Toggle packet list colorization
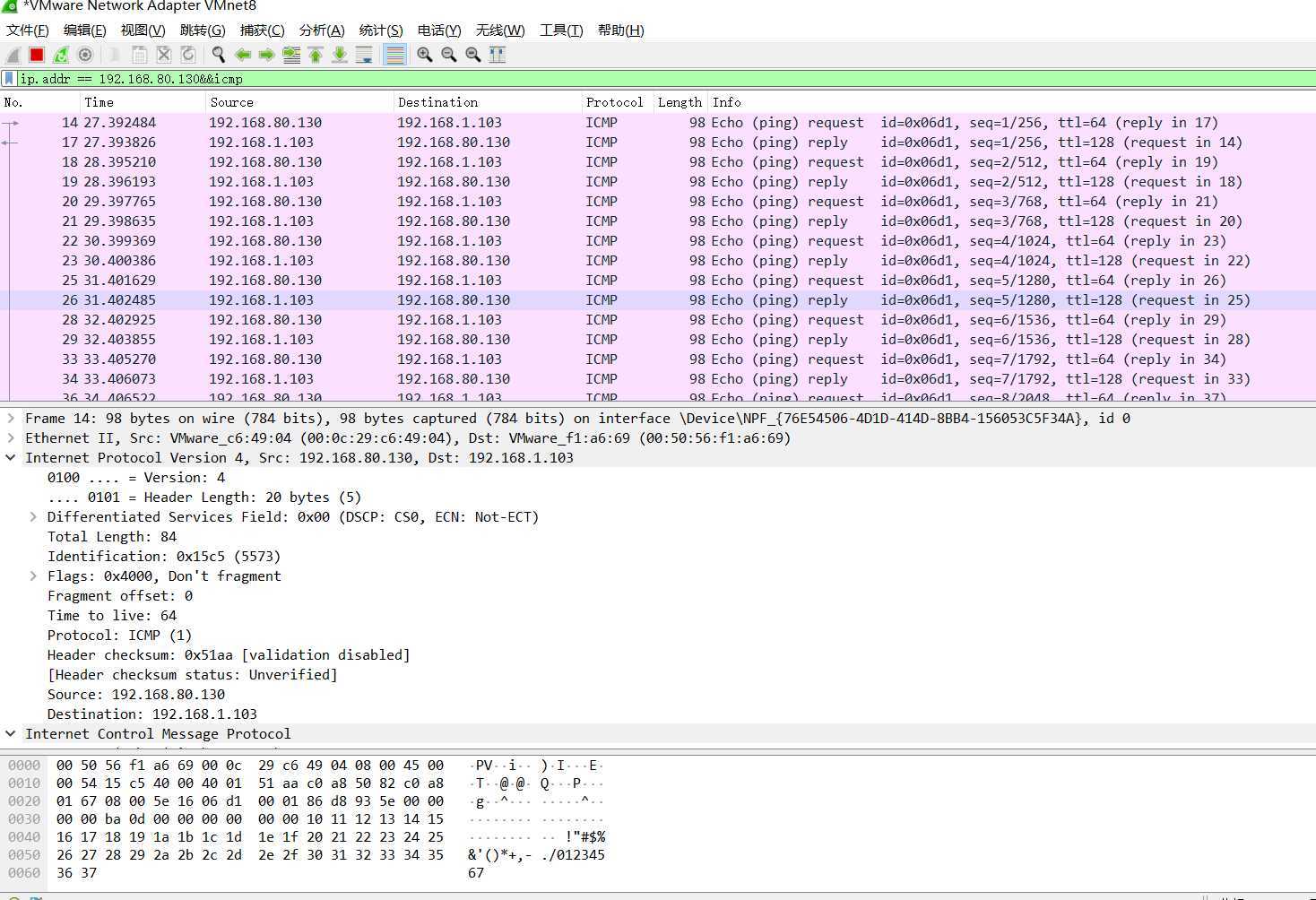The image size is (1316, 900). pyautogui.click(x=394, y=55)
